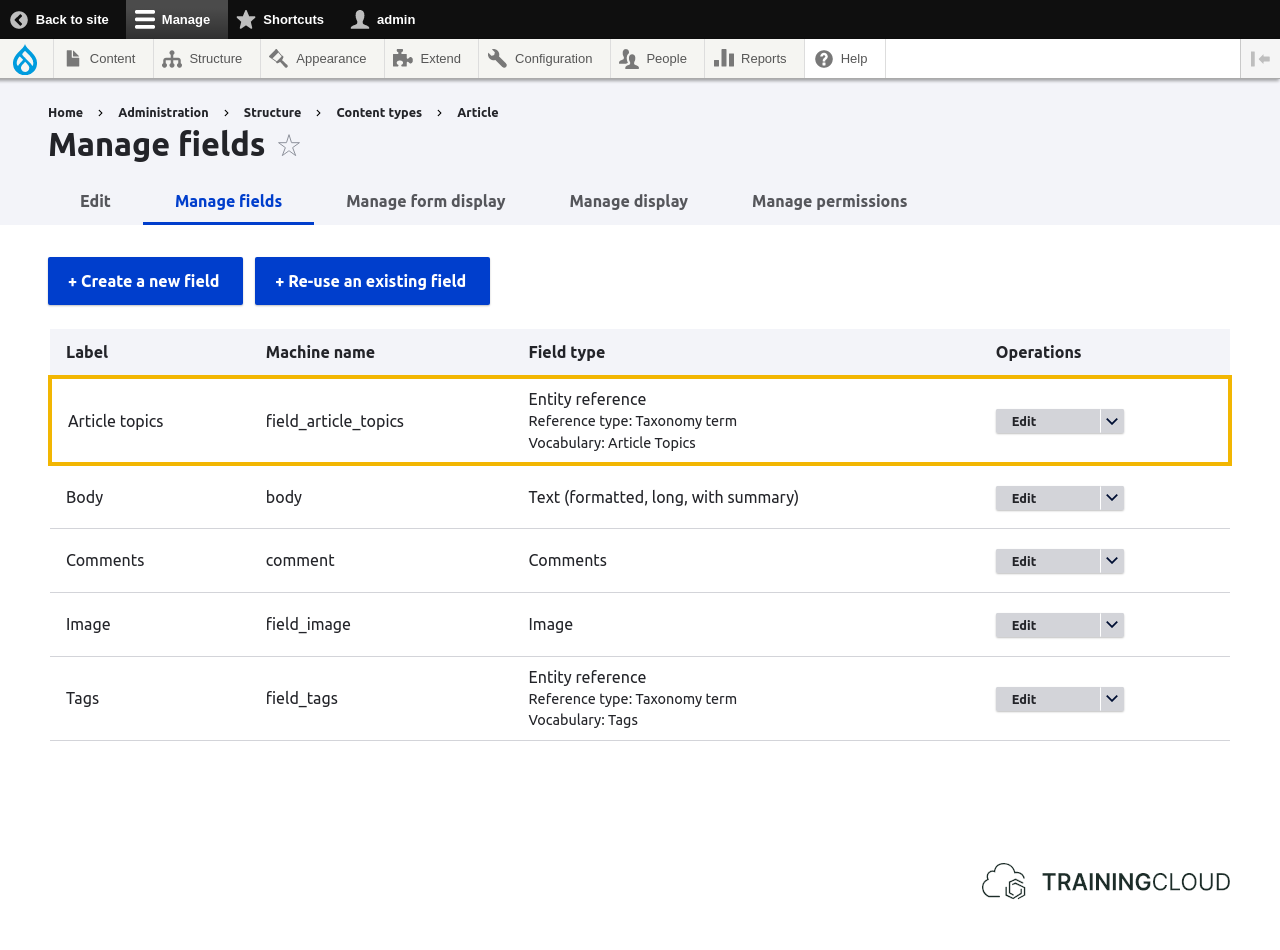Open the Configuration admin menu
Image resolution: width=1280 pixels, height=950 pixels.
click(x=544, y=59)
